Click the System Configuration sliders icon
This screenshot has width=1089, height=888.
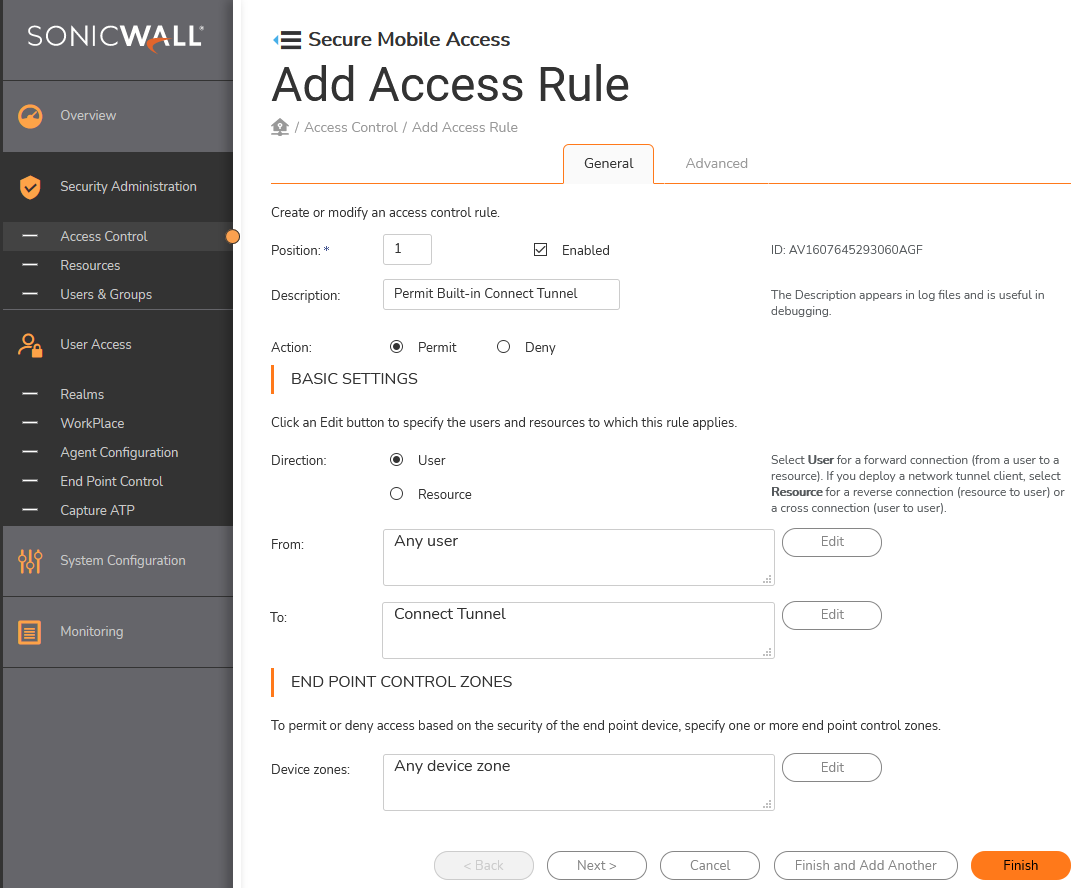coord(30,561)
